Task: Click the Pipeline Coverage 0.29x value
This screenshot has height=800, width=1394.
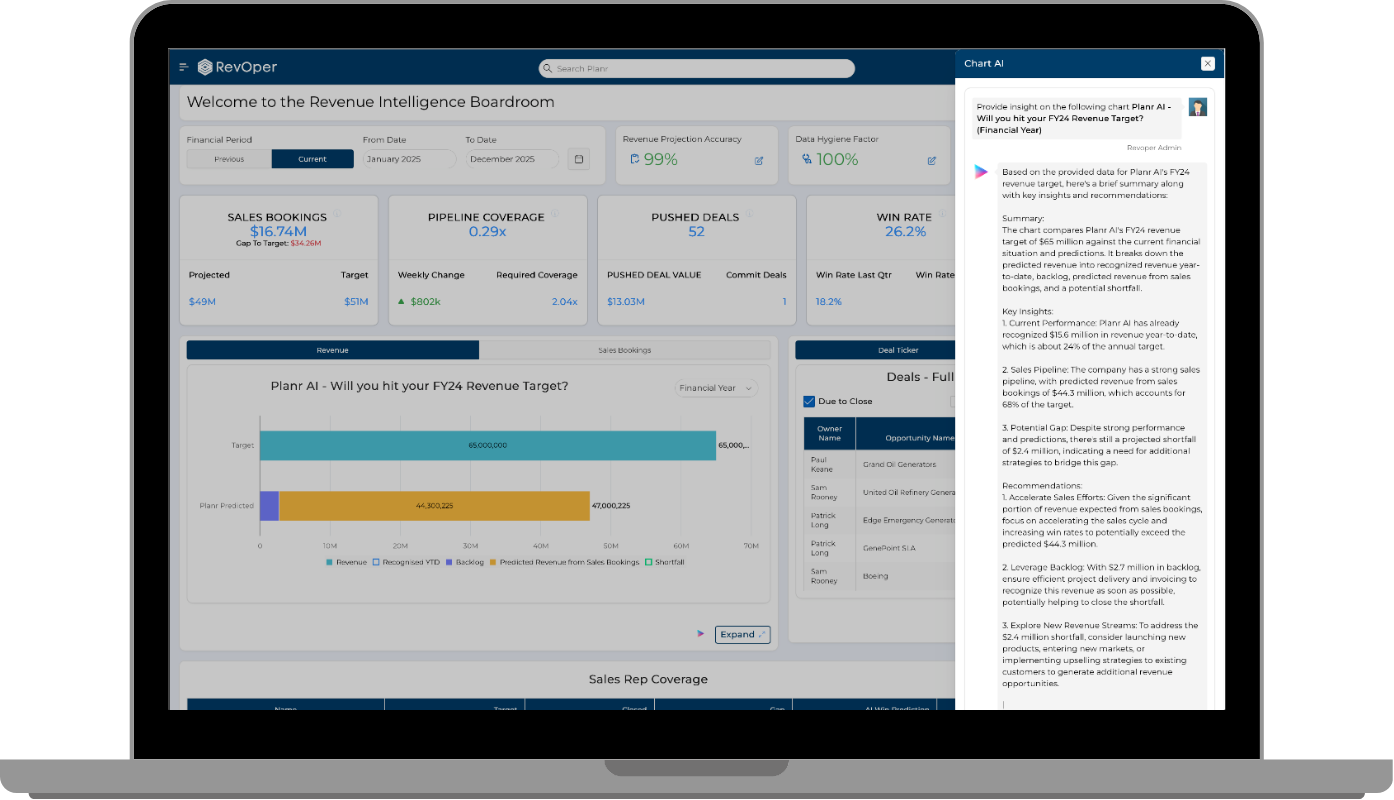Action: (487, 231)
